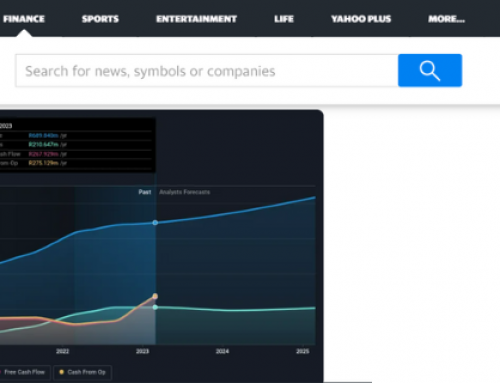
Task: Click the orange Cash From Op data point marker
Action: 155,296
